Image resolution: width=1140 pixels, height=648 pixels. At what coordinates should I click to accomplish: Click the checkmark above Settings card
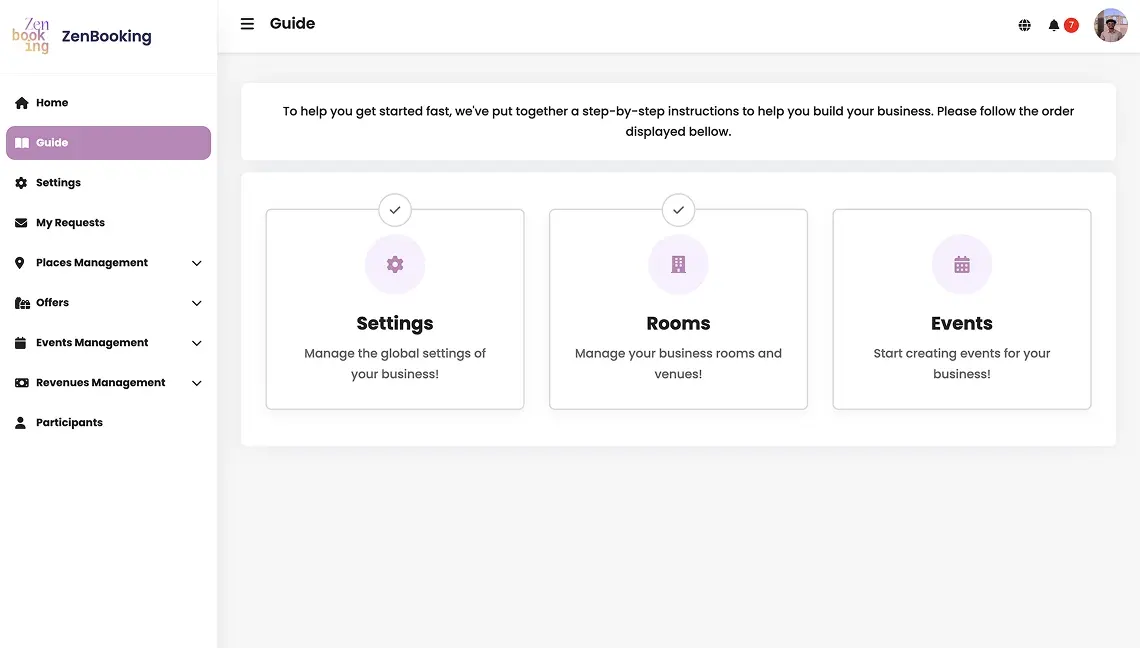pos(395,210)
